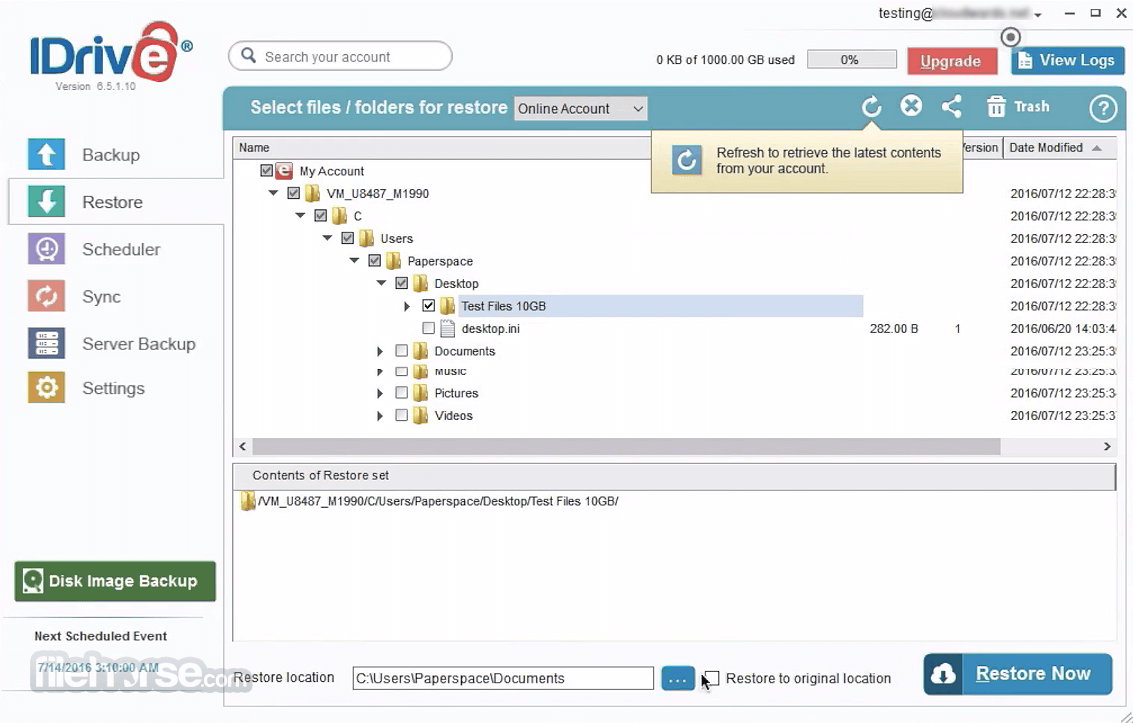Toggle the Paperspace folder checkbox
The width and height of the screenshot is (1133, 723).
[x=374, y=260]
